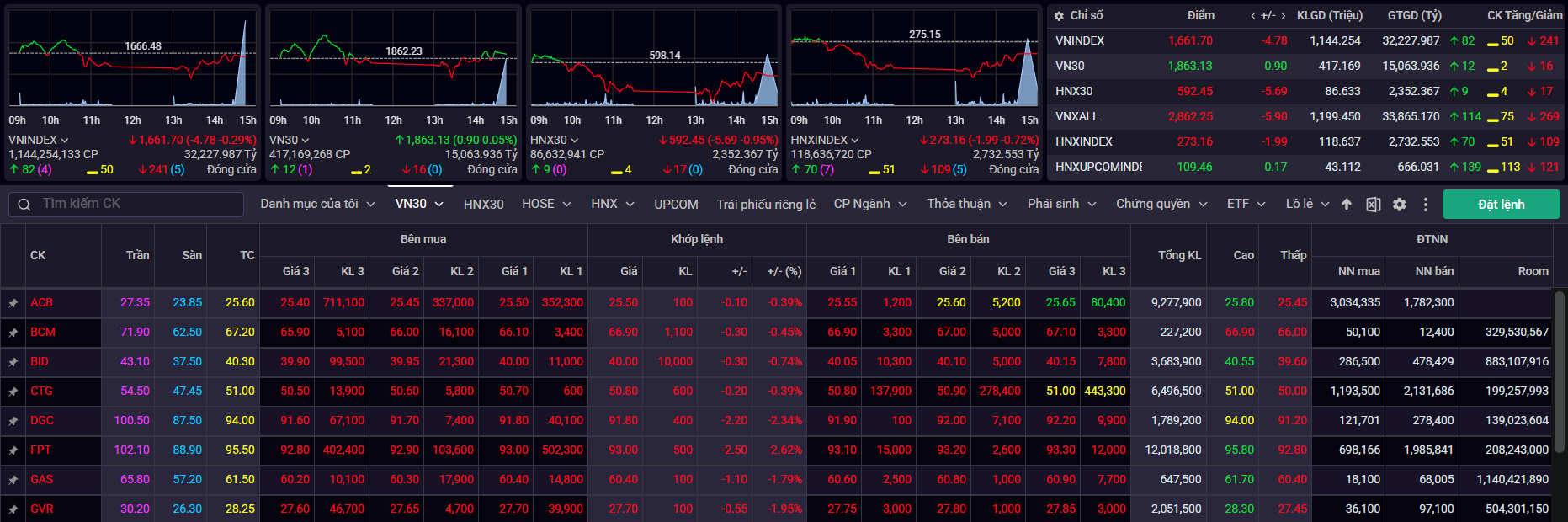Click the Tìm kiếm CK search field
Image resolution: width=1568 pixels, height=522 pixels.
[135, 204]
